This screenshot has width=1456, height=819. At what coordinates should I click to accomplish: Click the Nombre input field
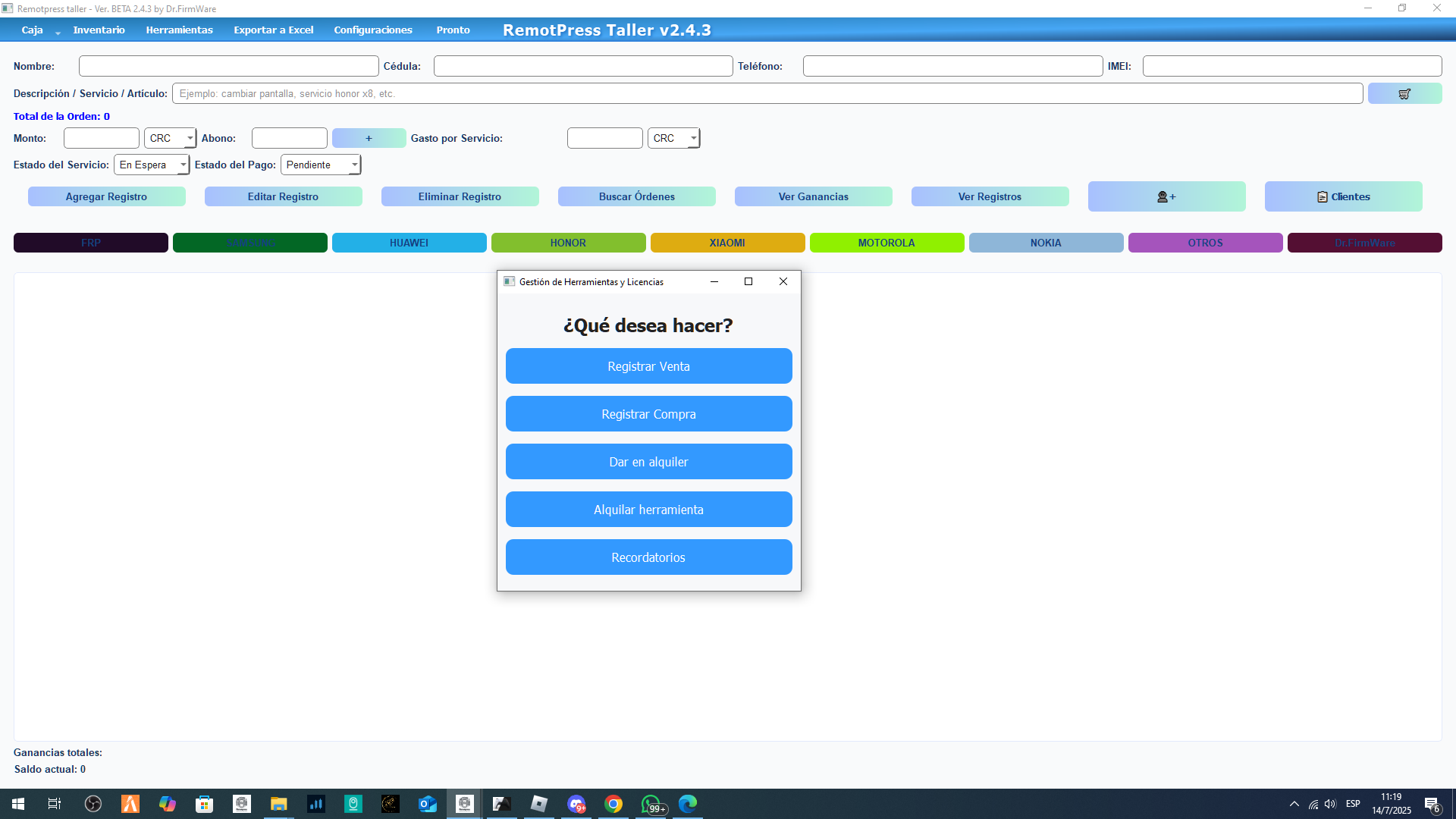228,66
